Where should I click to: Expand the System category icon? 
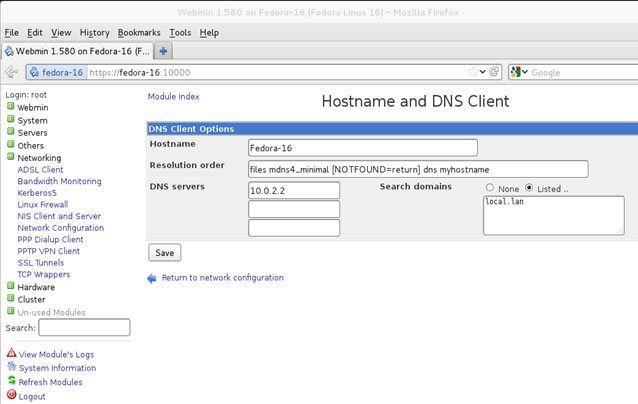click(11, 119)
